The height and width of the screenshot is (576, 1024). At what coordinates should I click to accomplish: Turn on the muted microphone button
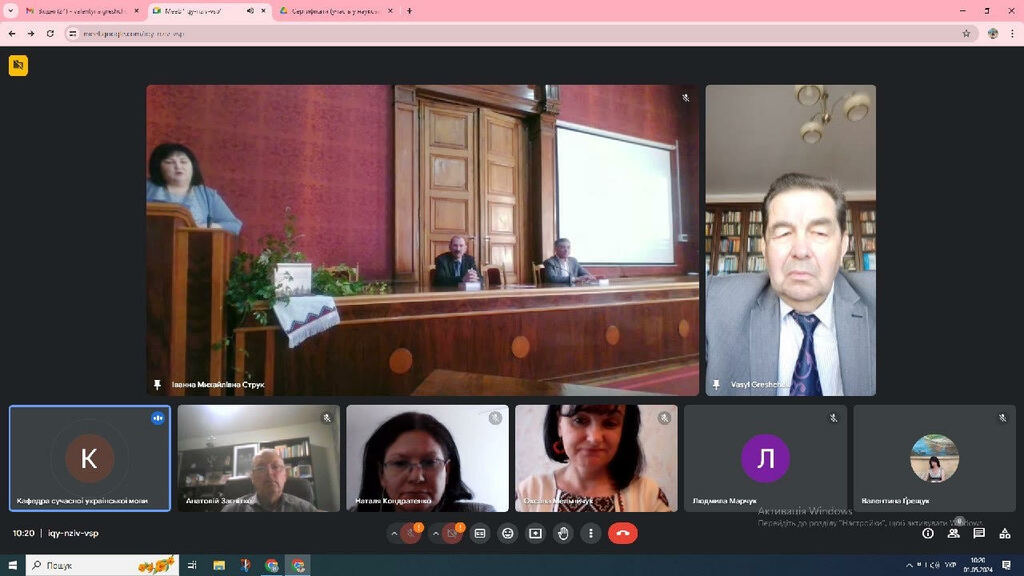pyautogui.click(x=411, y=534)
